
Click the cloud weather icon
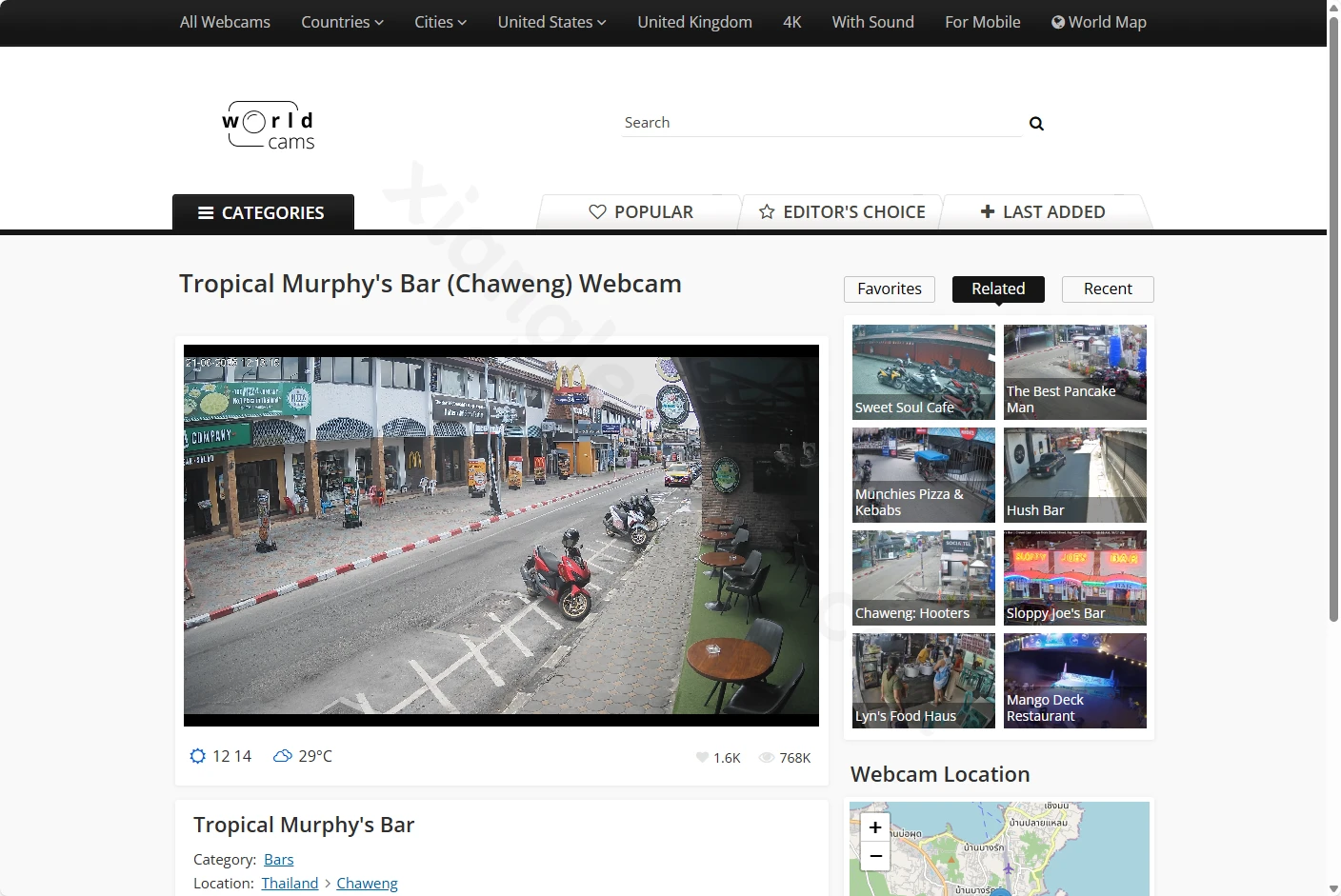282,756
